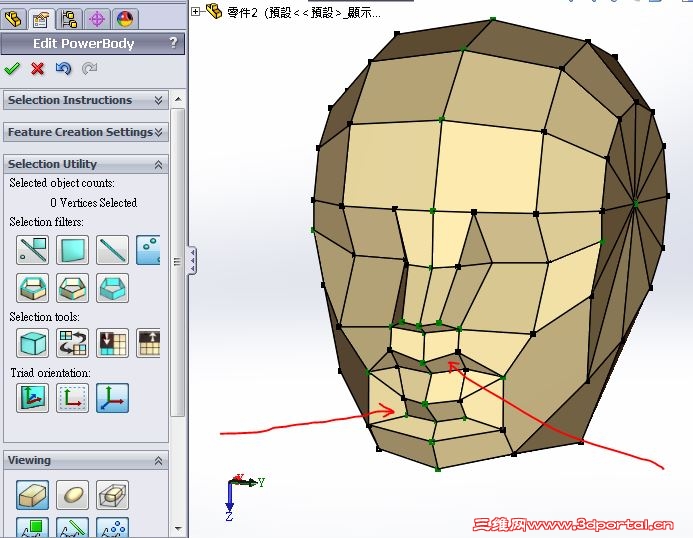Enable the face selection filter

coord(72,250)
